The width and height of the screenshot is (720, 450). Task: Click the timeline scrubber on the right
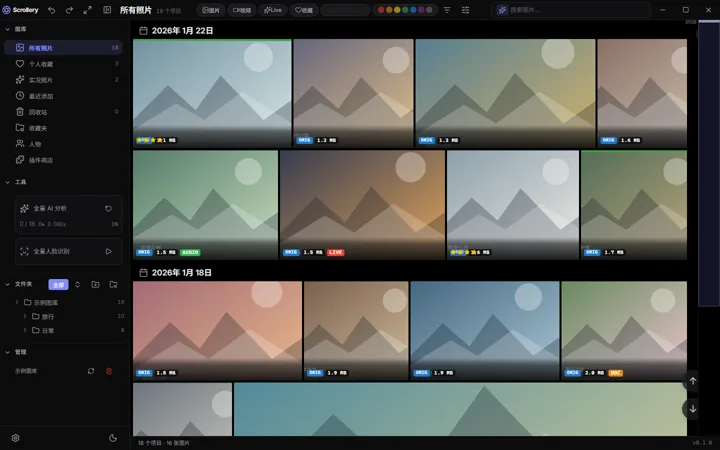point(709,165)
